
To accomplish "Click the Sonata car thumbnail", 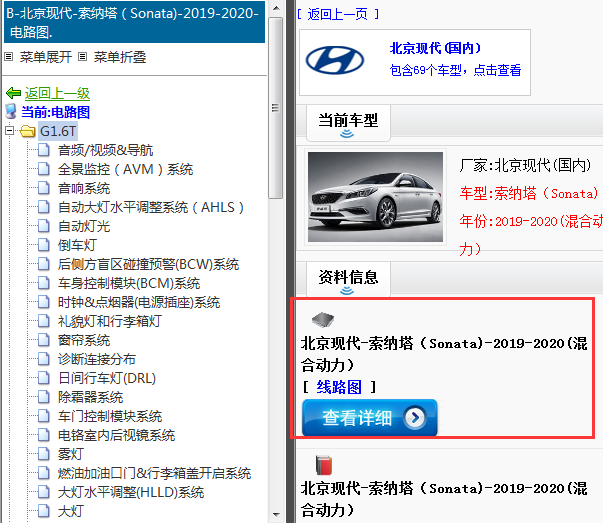I will (x=375, y=197).
